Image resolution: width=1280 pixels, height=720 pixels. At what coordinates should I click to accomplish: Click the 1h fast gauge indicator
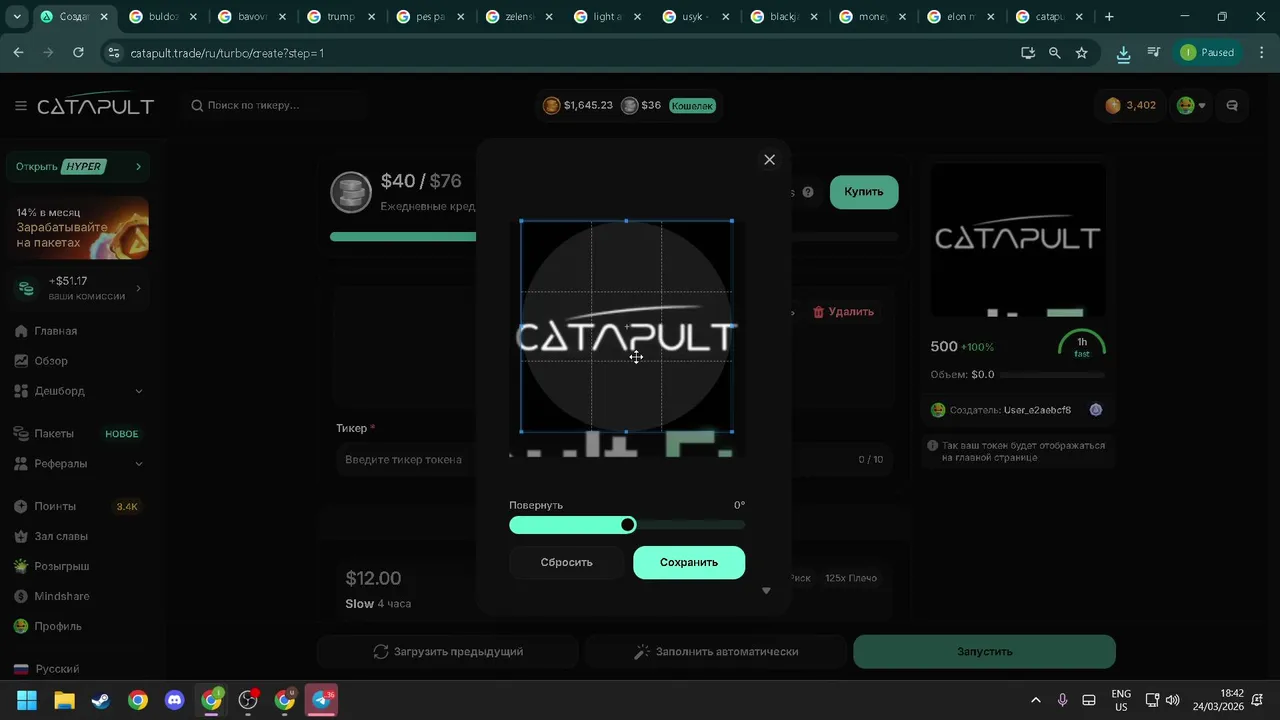[x=1082, y=346]
